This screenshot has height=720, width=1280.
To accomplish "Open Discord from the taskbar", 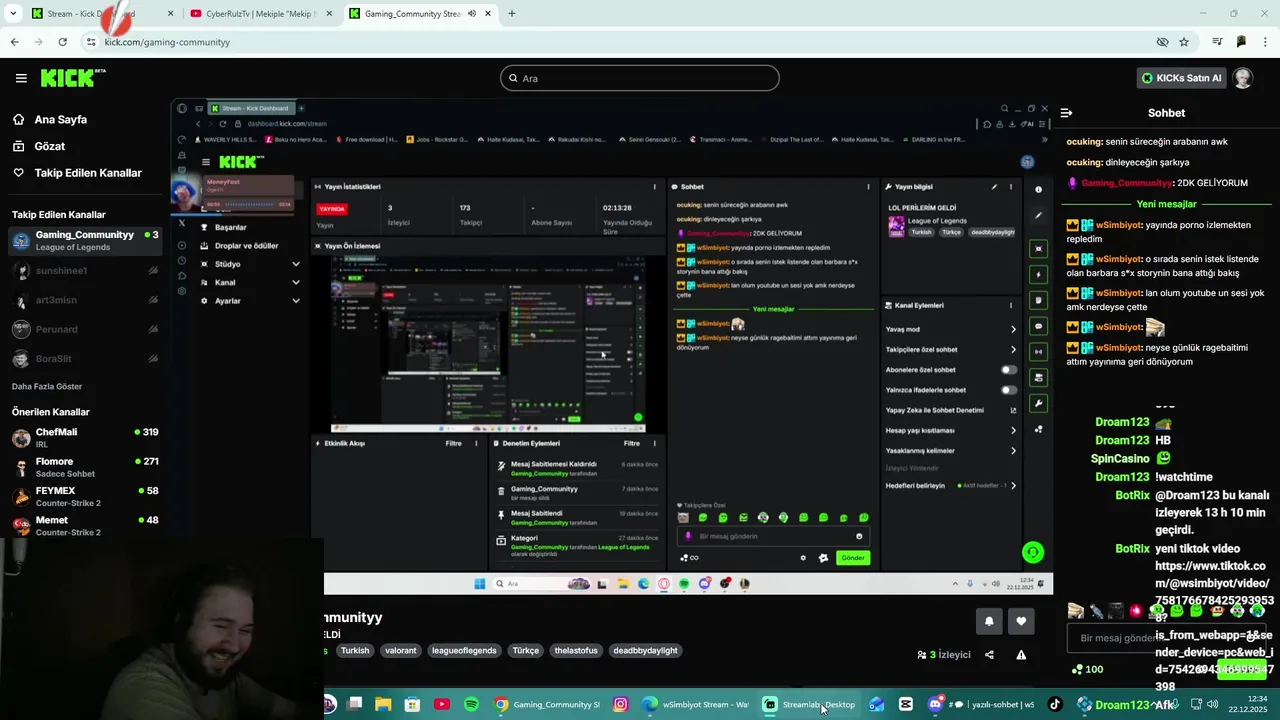I will (935, 704).
